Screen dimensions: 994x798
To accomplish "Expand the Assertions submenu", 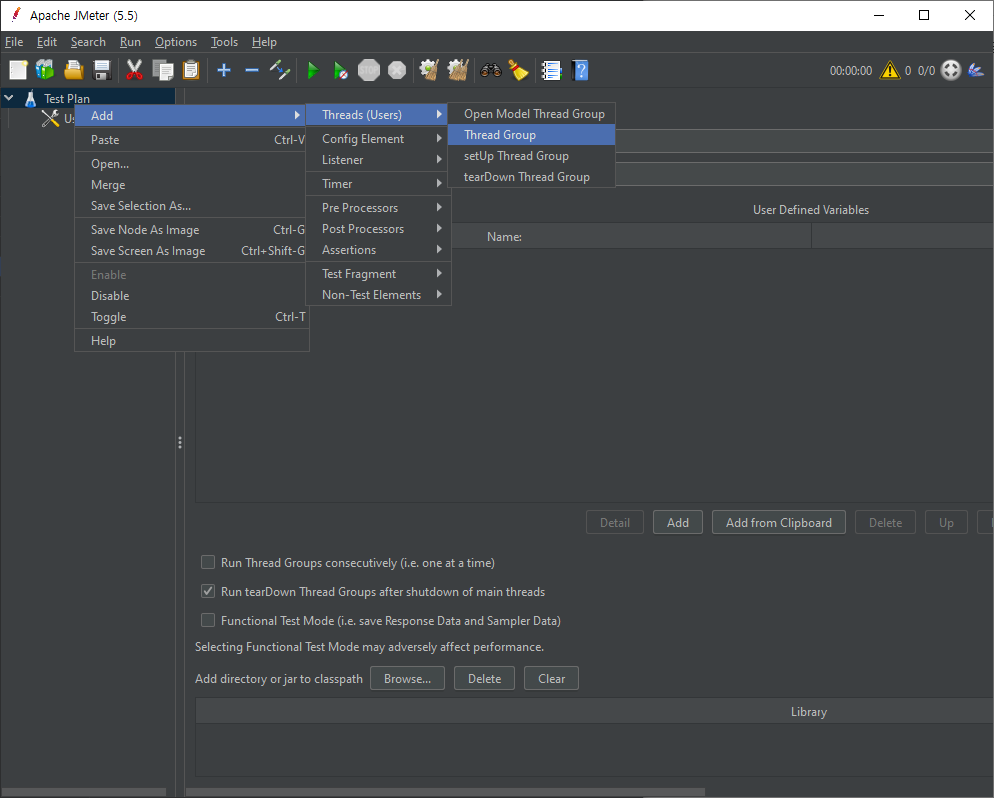I will [x=378, y=250].
